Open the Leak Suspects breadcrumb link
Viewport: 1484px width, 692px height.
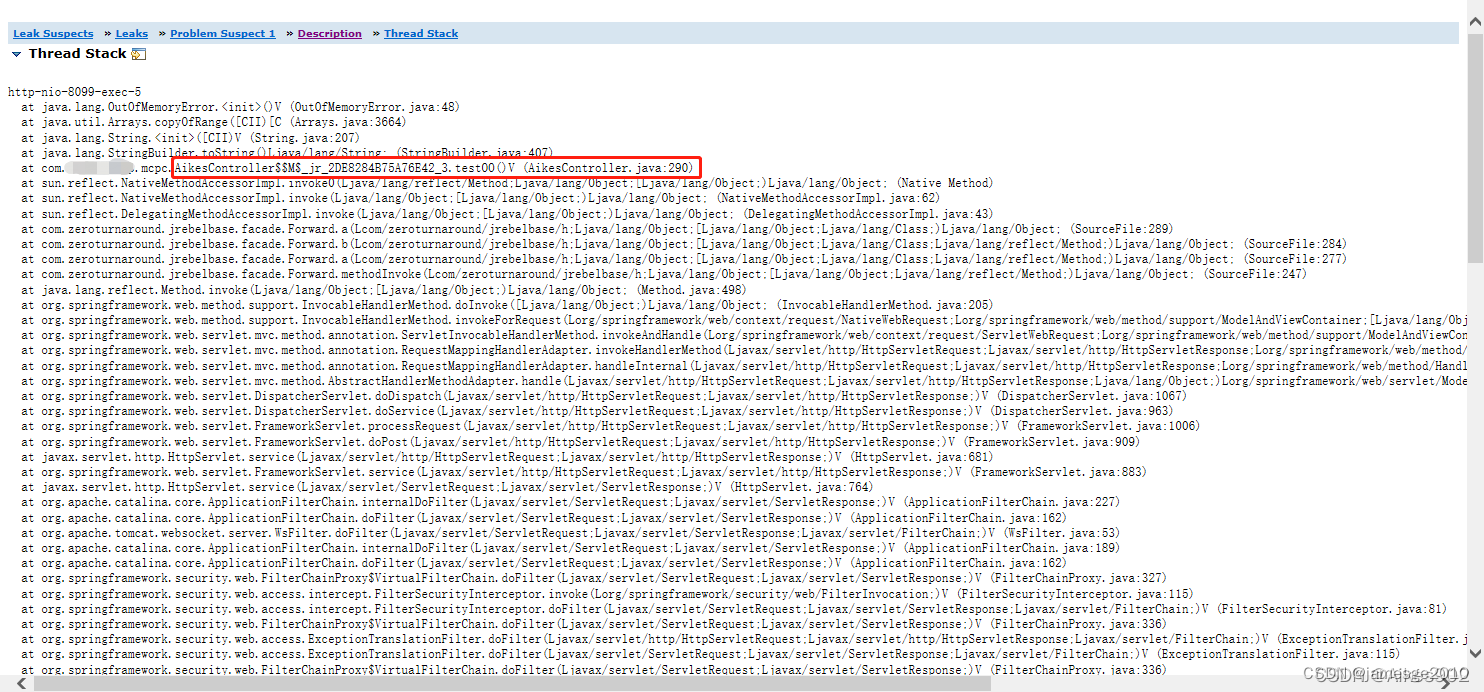(x=53, y=33)
